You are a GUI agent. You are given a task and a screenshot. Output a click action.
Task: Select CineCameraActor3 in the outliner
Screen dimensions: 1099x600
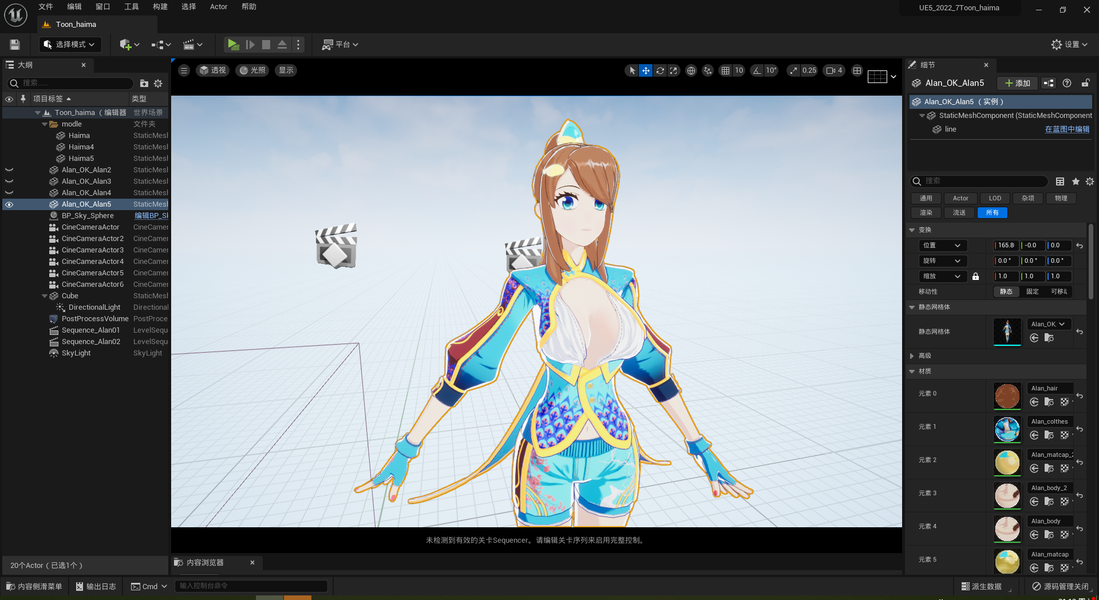[93, 250]
